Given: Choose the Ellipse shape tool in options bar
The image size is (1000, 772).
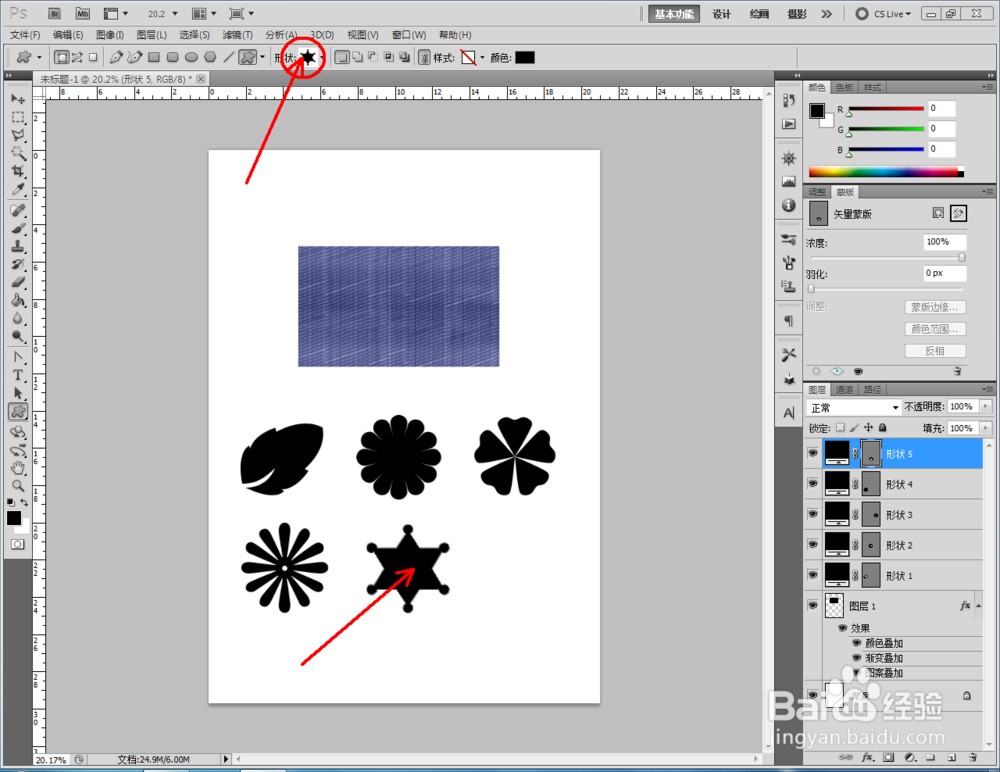Looking at the screenshot, I should click(191, 57).
